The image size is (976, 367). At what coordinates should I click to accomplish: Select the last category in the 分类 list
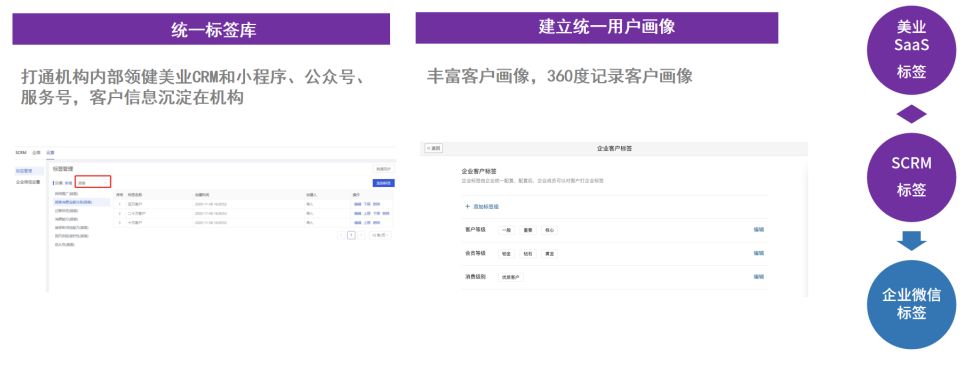[65, 244]
